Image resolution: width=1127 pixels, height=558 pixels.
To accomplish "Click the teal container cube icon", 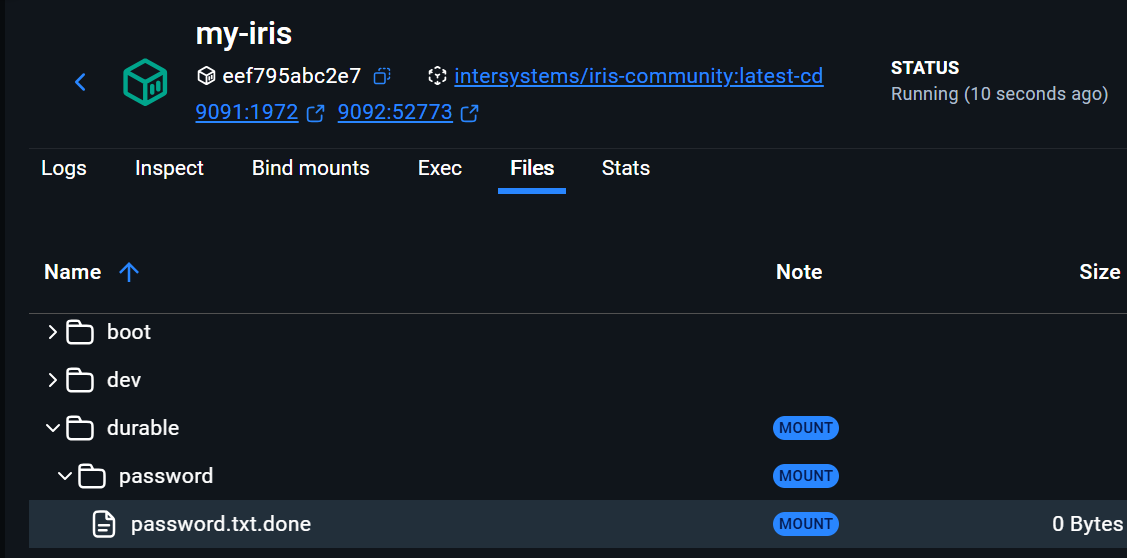I will 145,82.
